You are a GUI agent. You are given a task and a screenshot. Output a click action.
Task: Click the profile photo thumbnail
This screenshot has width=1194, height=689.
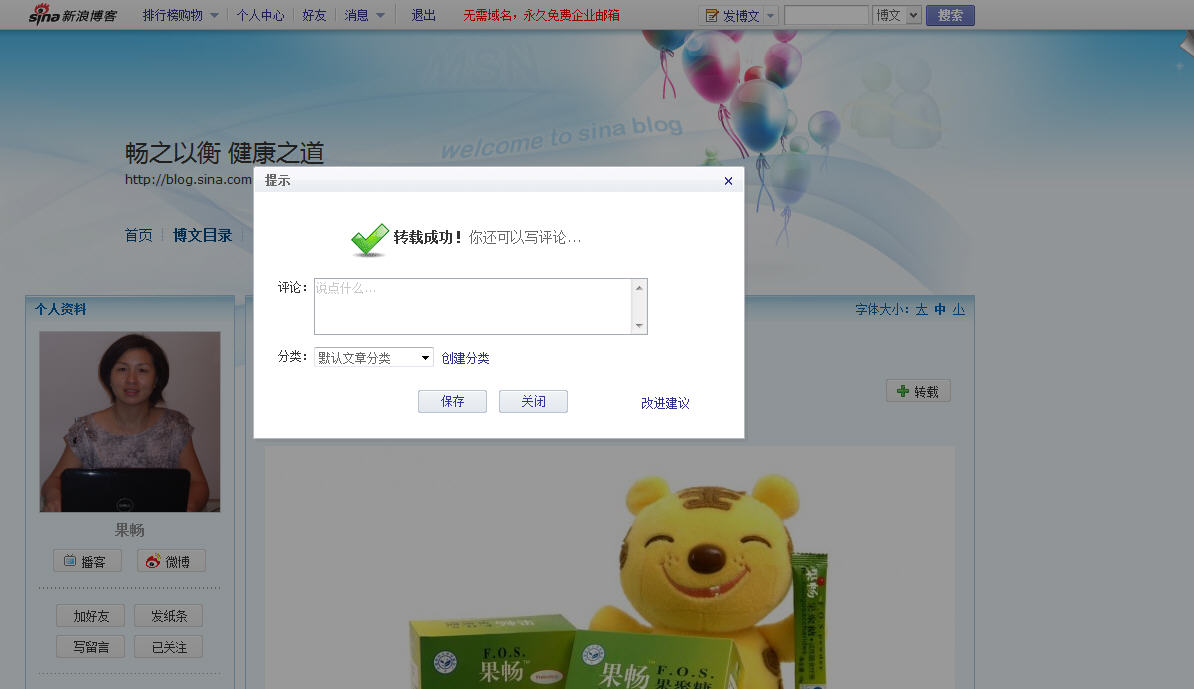click(129, 421)
